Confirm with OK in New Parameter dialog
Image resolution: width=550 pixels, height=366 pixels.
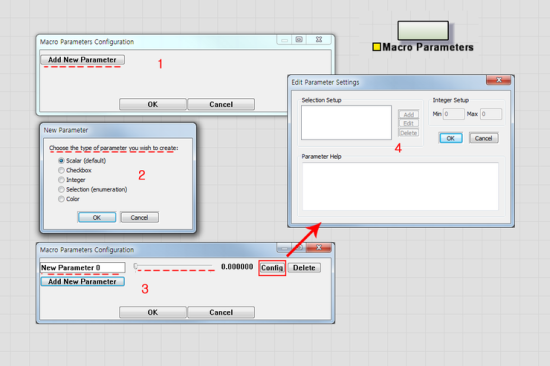97,218
